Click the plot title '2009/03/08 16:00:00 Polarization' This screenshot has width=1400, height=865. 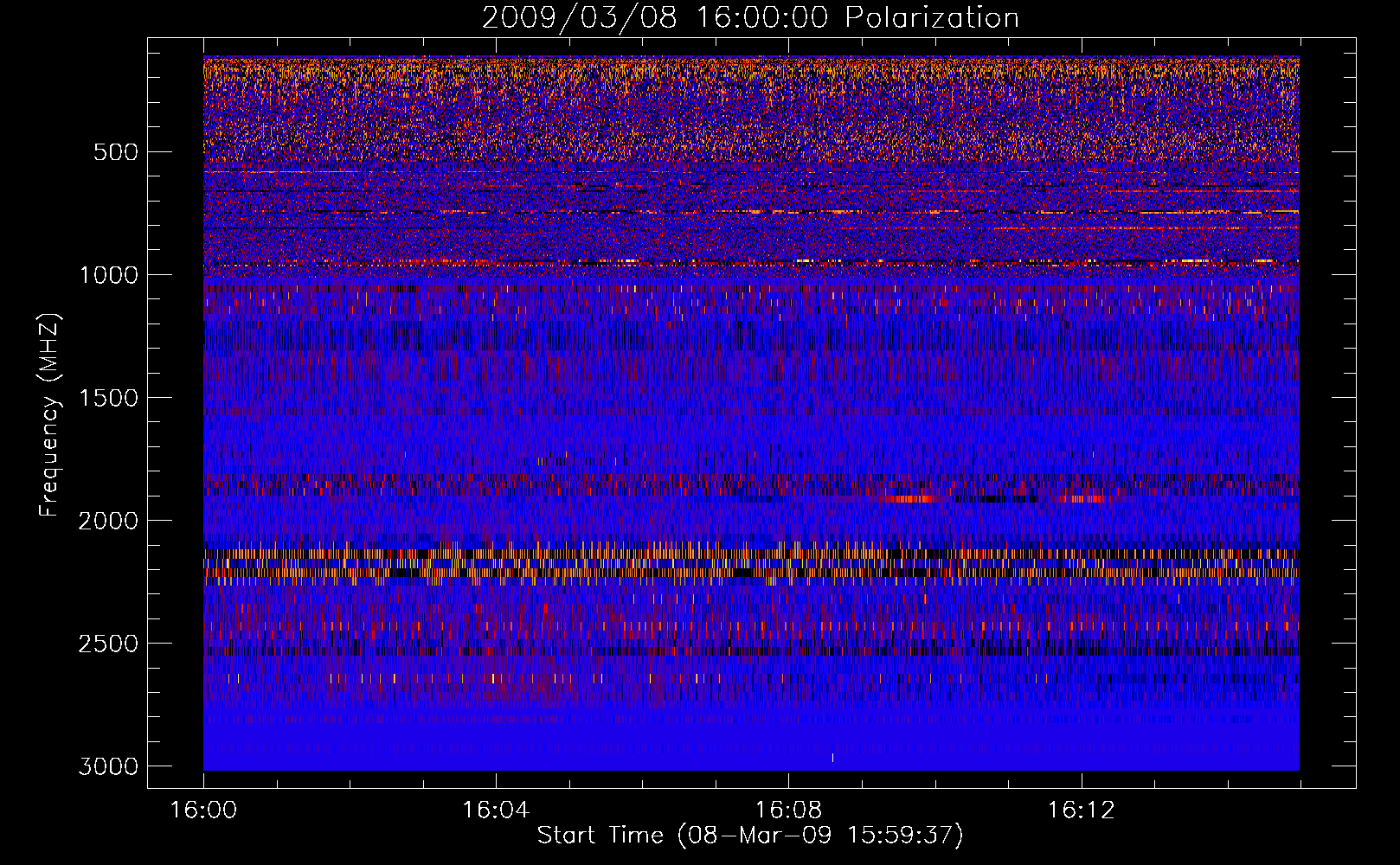click(750, 17)
